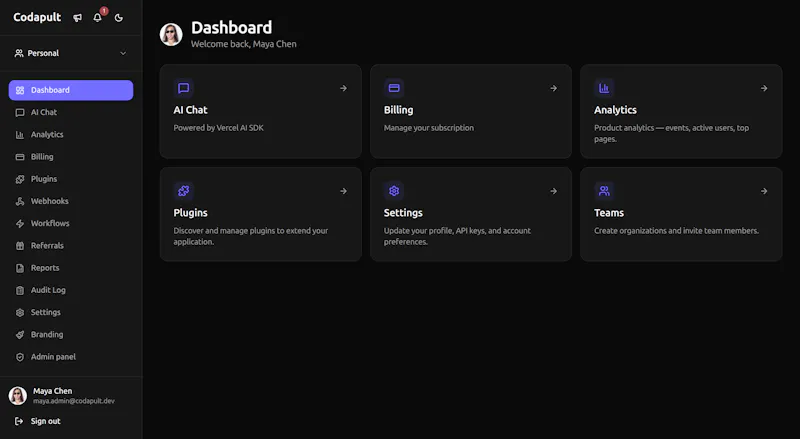This screenshot has height=439, width=800.
Task: Click the Admin panel shield icon
Action: tap(20, 357)
